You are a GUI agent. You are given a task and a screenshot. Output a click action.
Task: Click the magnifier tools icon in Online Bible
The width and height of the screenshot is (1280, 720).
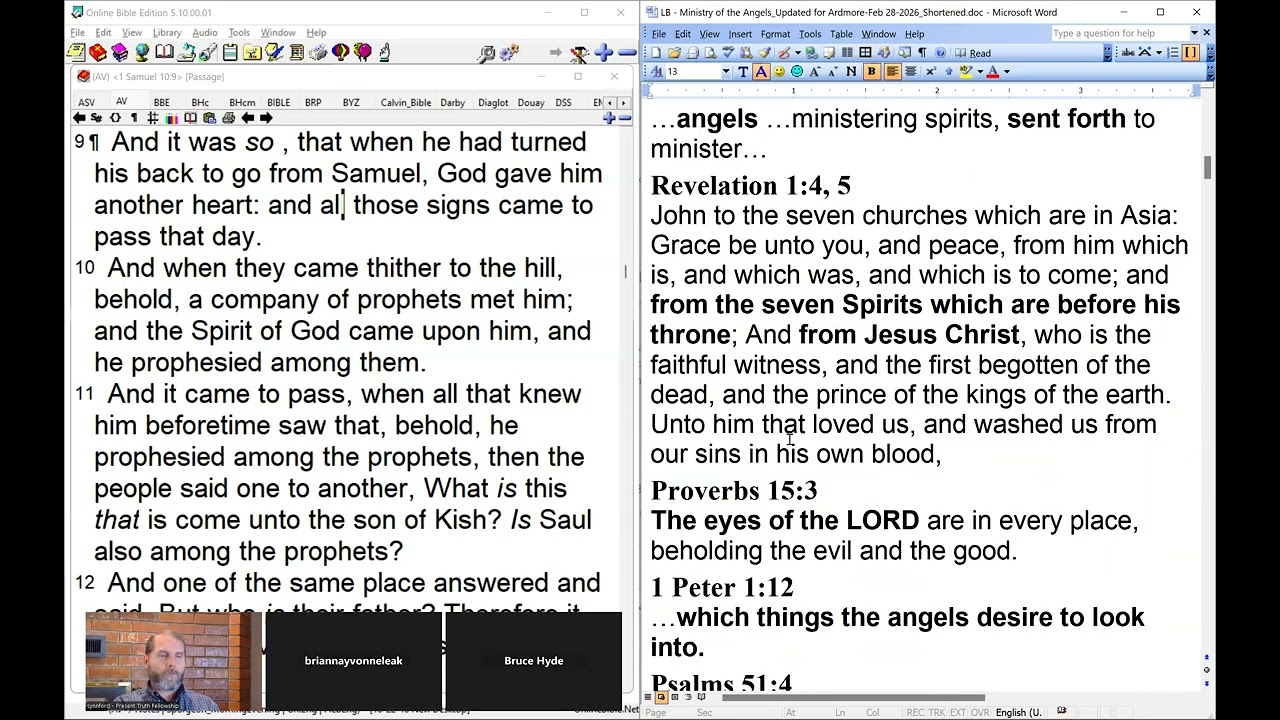pos(486,52)
